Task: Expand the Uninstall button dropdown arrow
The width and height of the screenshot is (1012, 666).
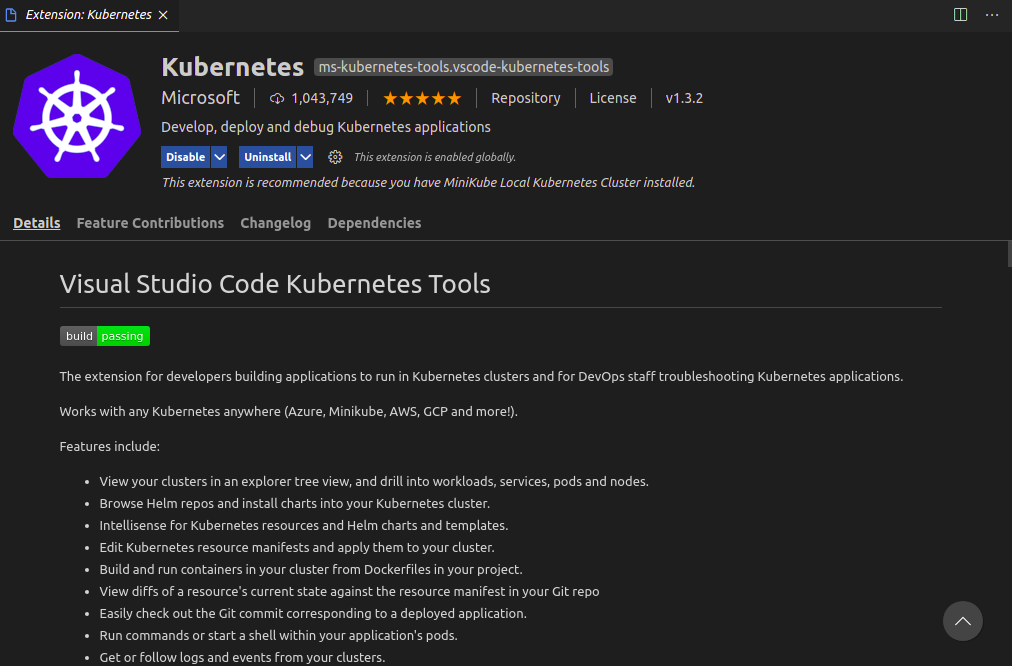Action: click(x=305, y=157)
